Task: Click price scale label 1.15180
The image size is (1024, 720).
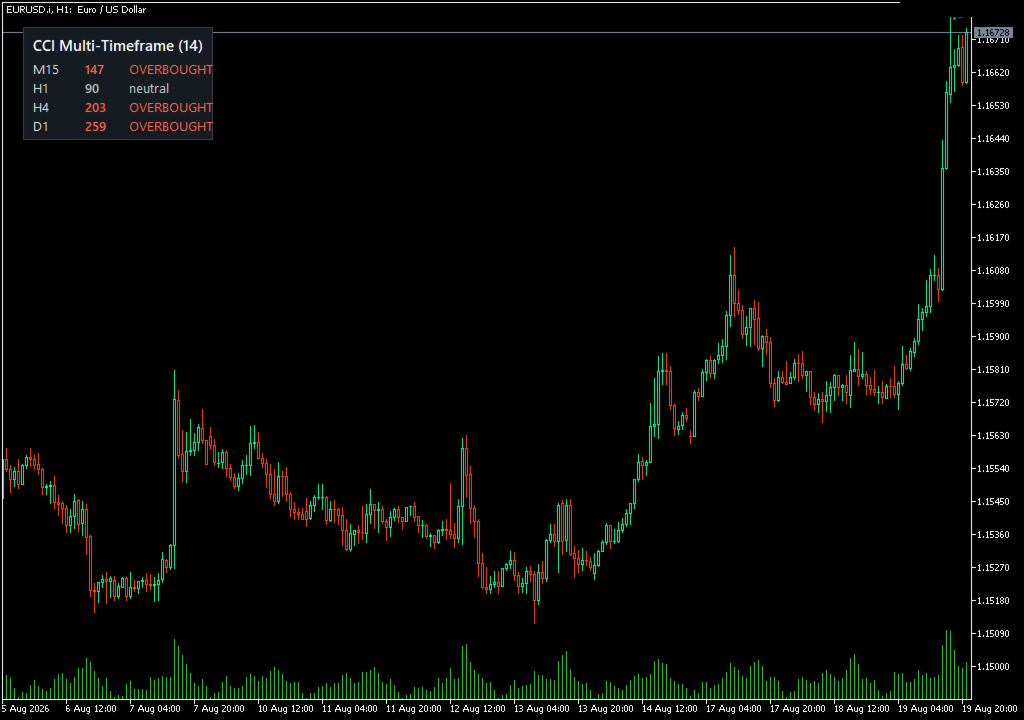Action: click(x=993, y=600)
